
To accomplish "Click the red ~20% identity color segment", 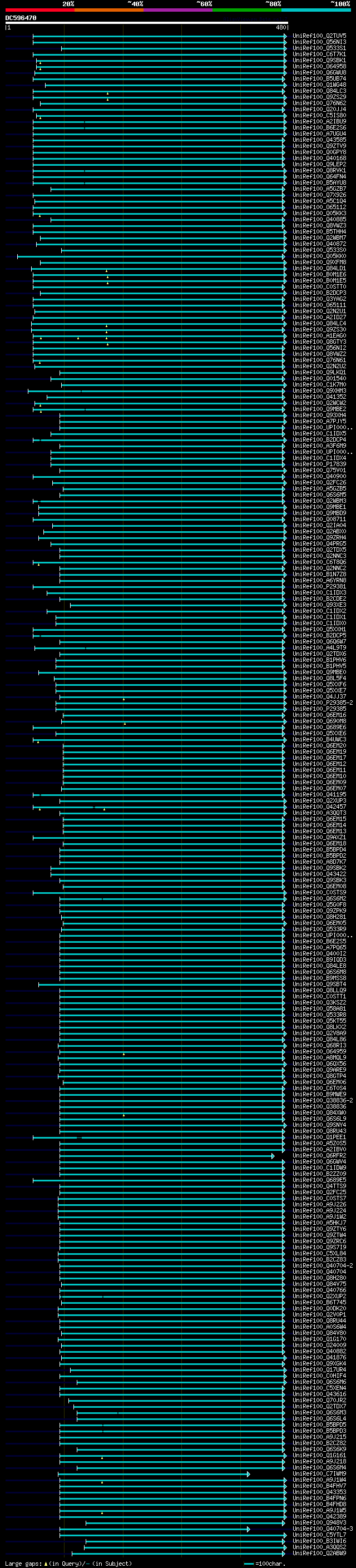I will 40,10.
